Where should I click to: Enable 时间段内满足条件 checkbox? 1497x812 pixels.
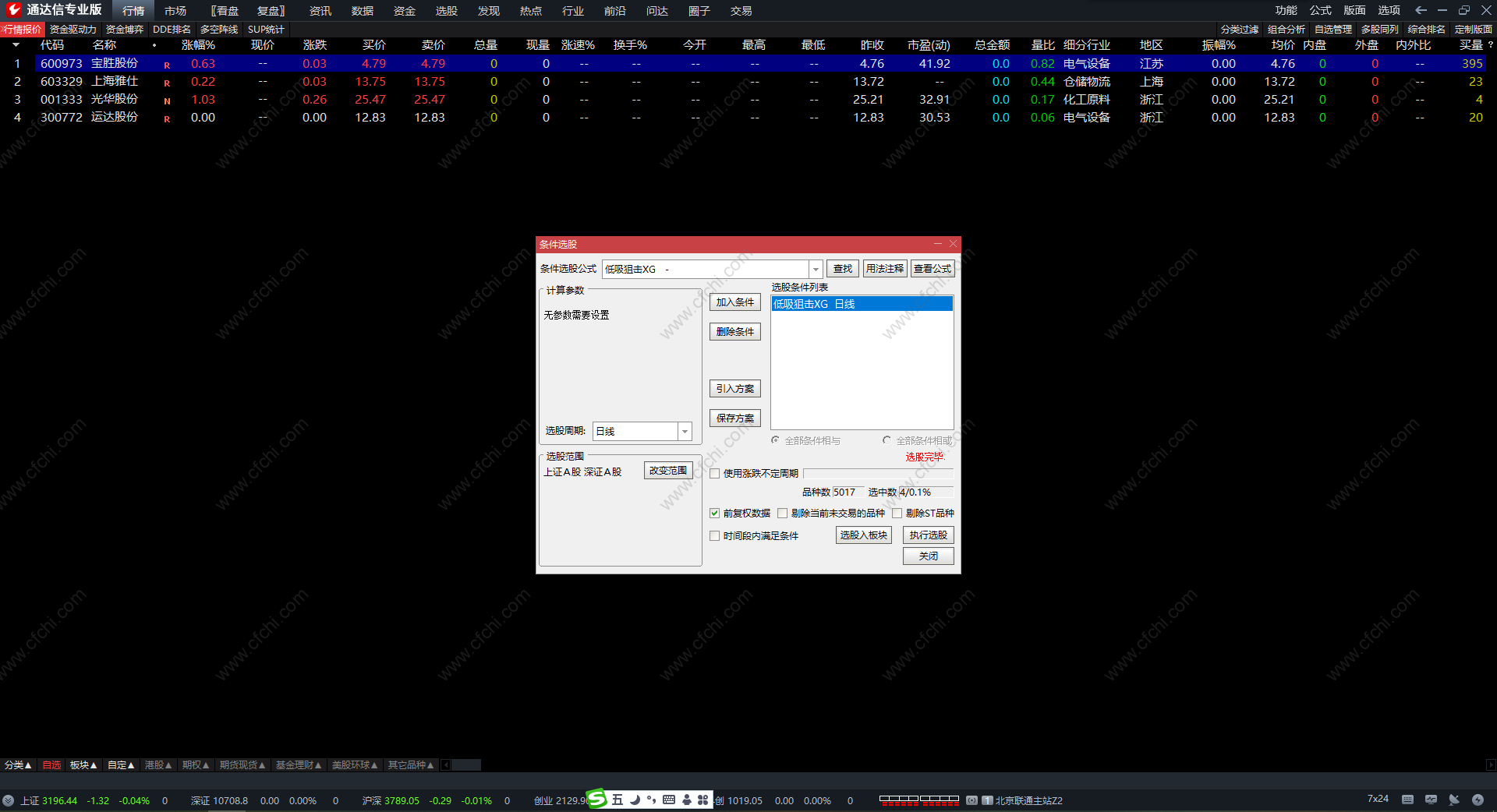pyautogui.click(x=715, y=535)
